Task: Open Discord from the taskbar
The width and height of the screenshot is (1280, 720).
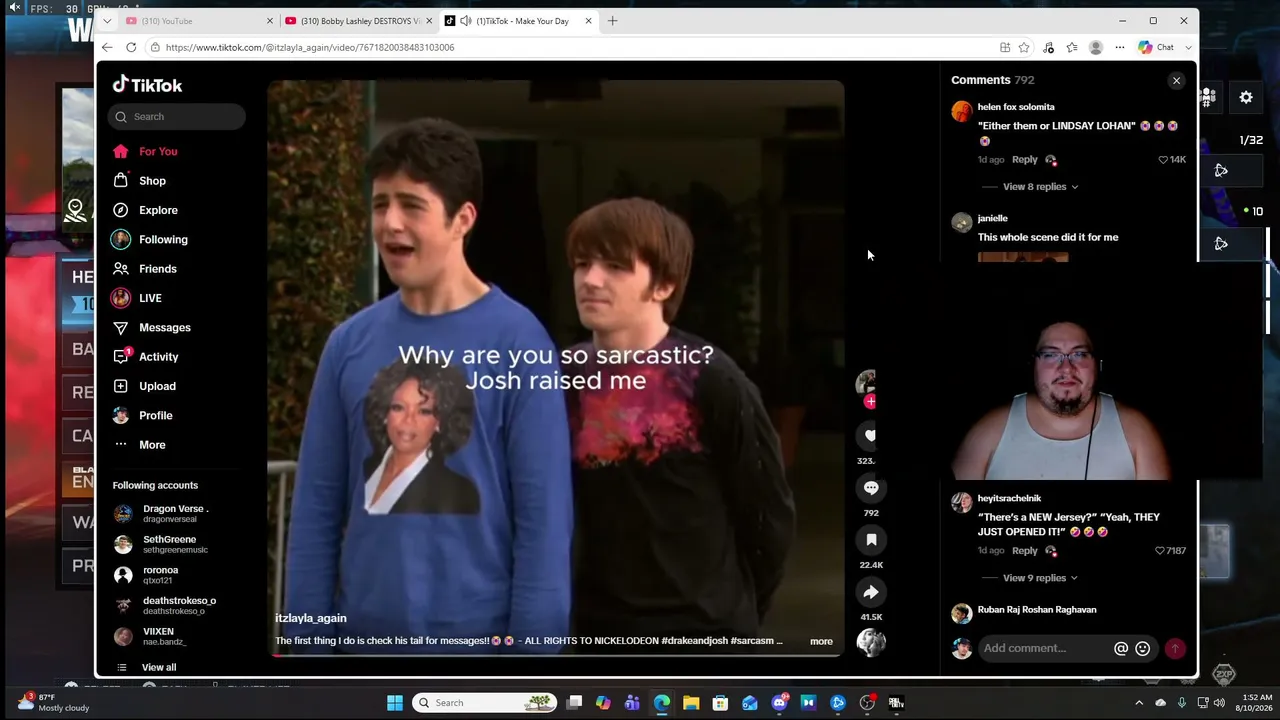Action: 779,703
